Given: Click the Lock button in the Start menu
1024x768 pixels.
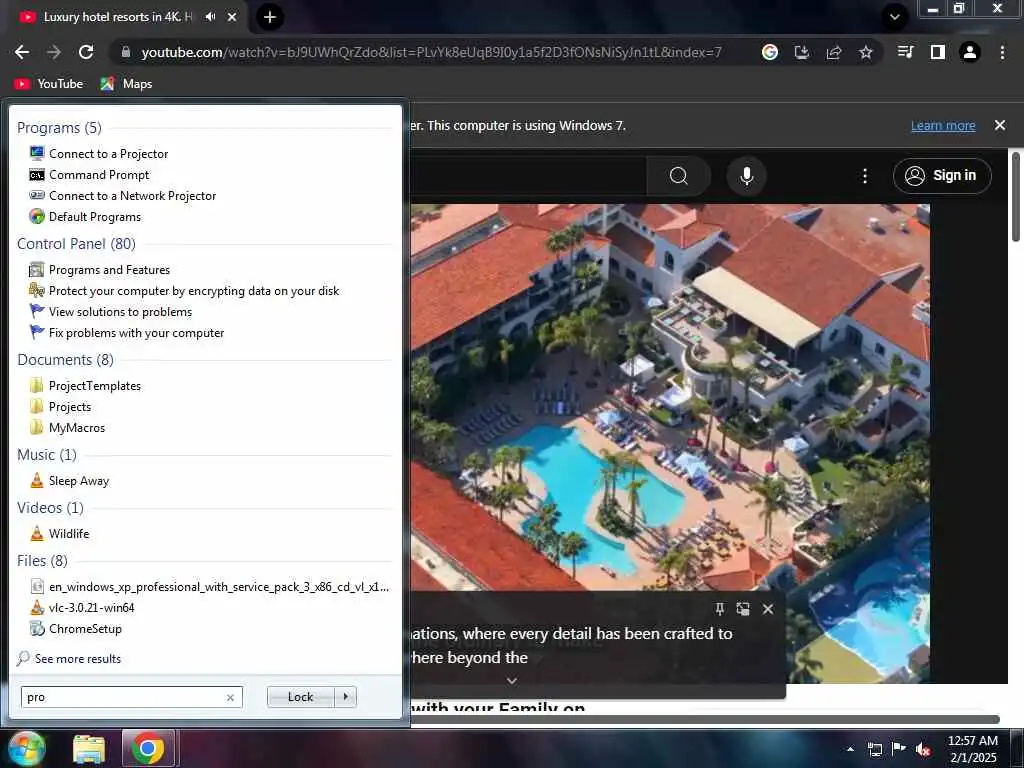Looking at the screenshot, I should [x=300, y=697].
